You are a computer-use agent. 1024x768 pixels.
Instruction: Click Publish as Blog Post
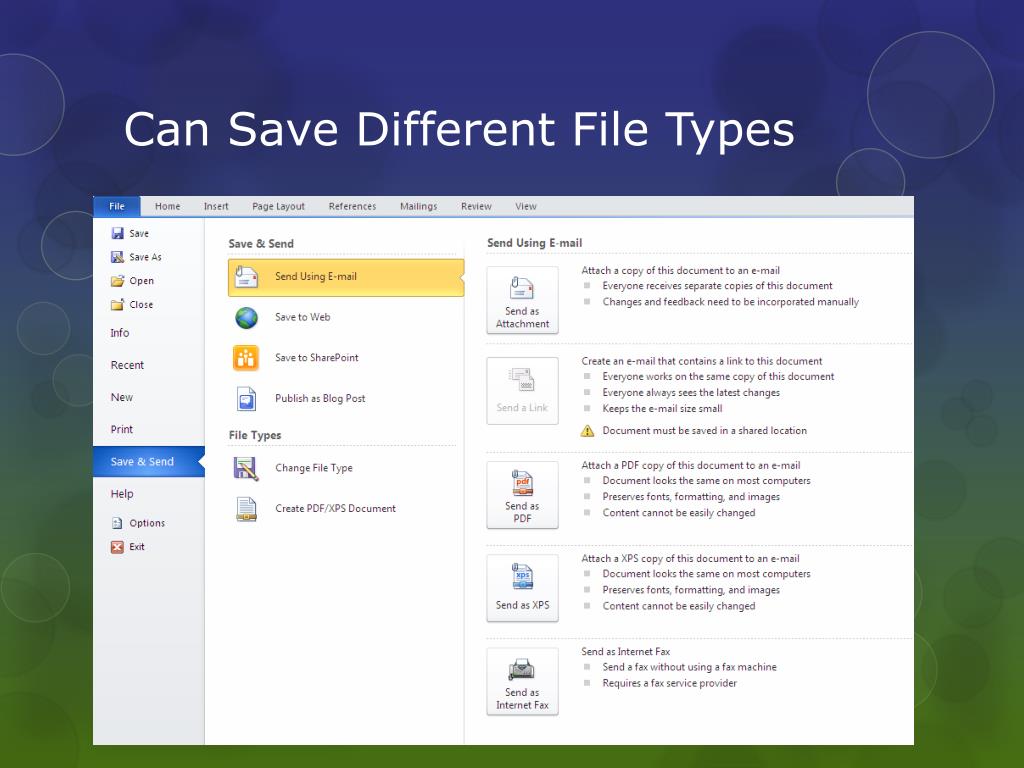pyautogui.click(x=319, y=399)
